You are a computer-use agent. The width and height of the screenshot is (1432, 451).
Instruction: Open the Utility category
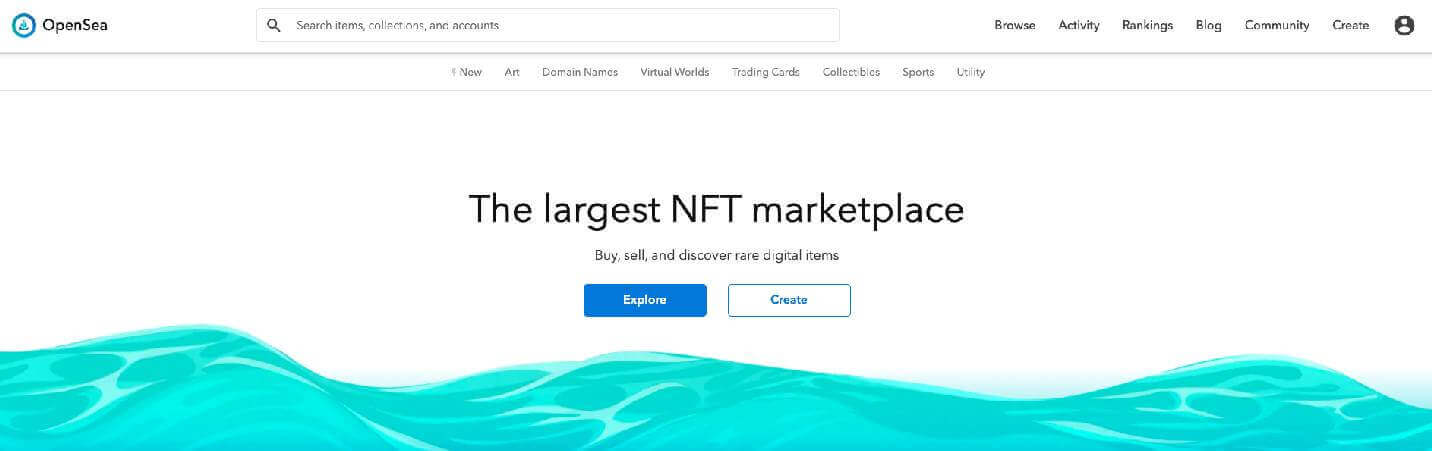coord(970,72)
